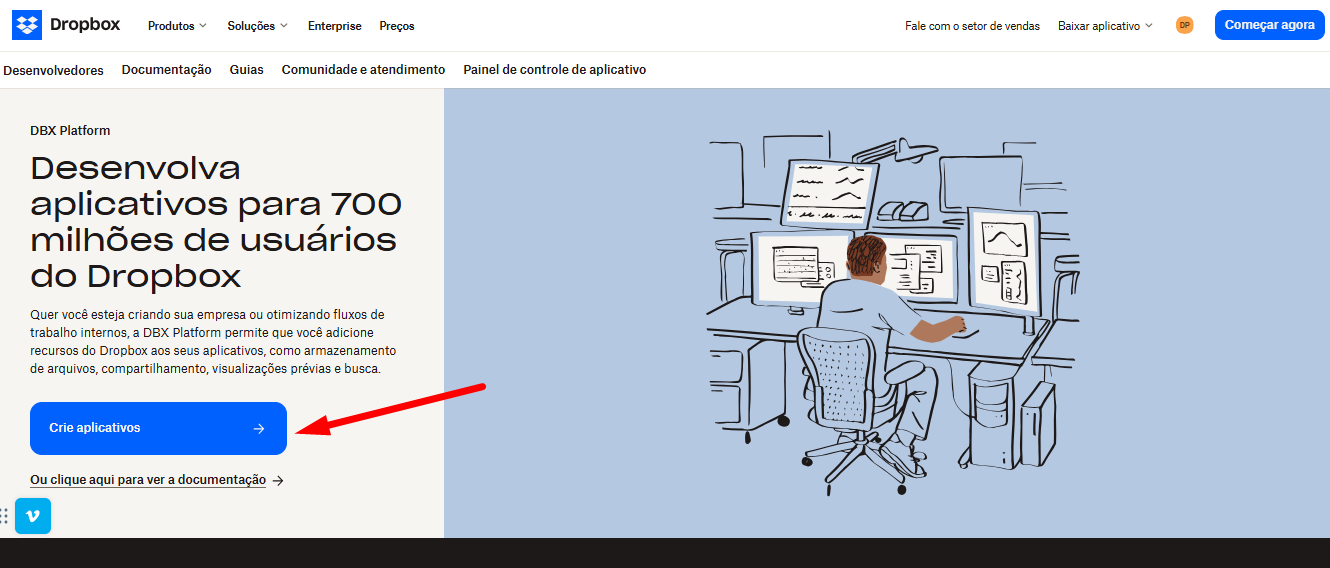Click the Começar agora button
This screenshot has width=1330, height=568.
pyautogui.click(x=1269, y=25)
